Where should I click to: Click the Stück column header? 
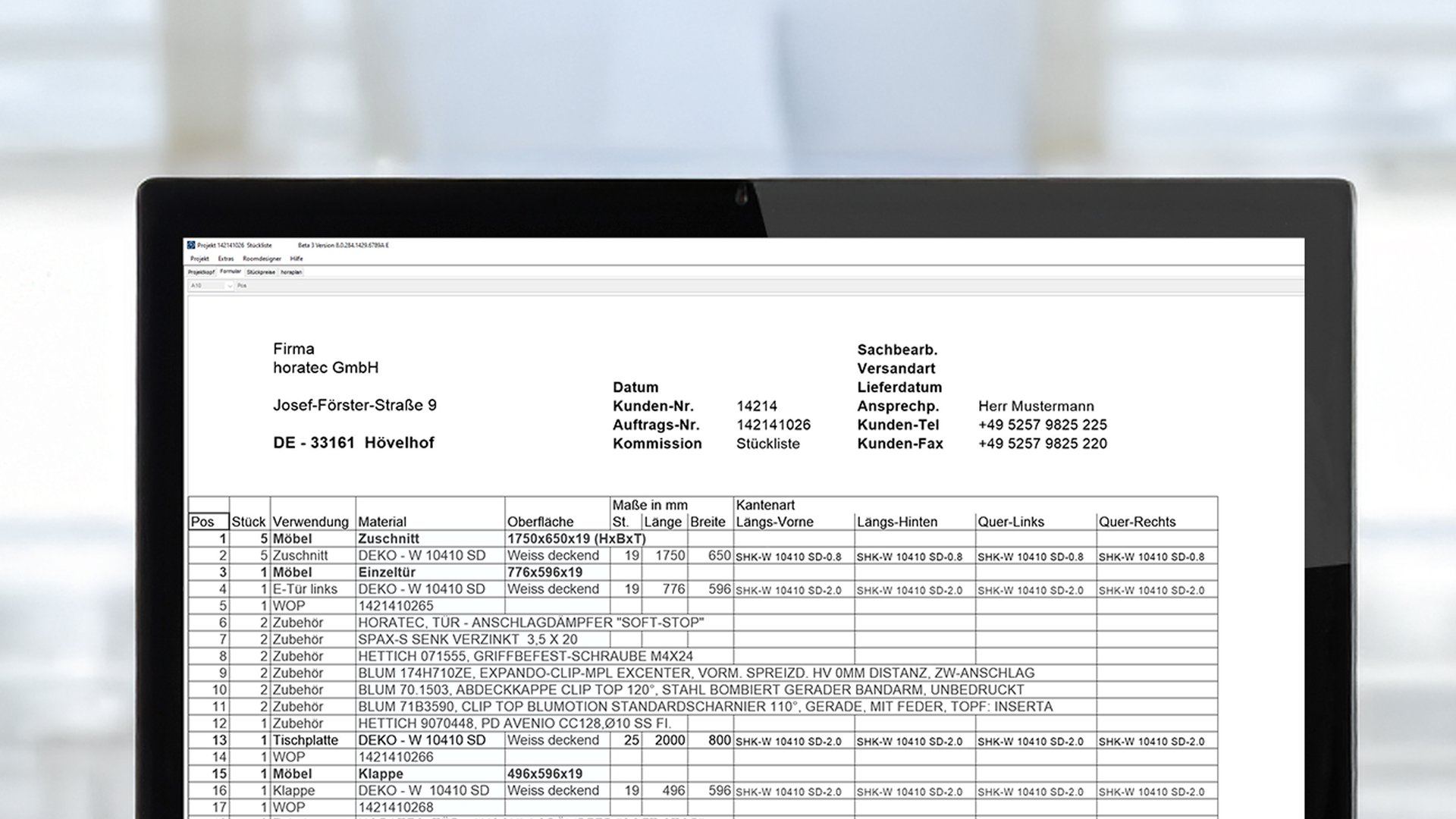(x=249, y=522)
